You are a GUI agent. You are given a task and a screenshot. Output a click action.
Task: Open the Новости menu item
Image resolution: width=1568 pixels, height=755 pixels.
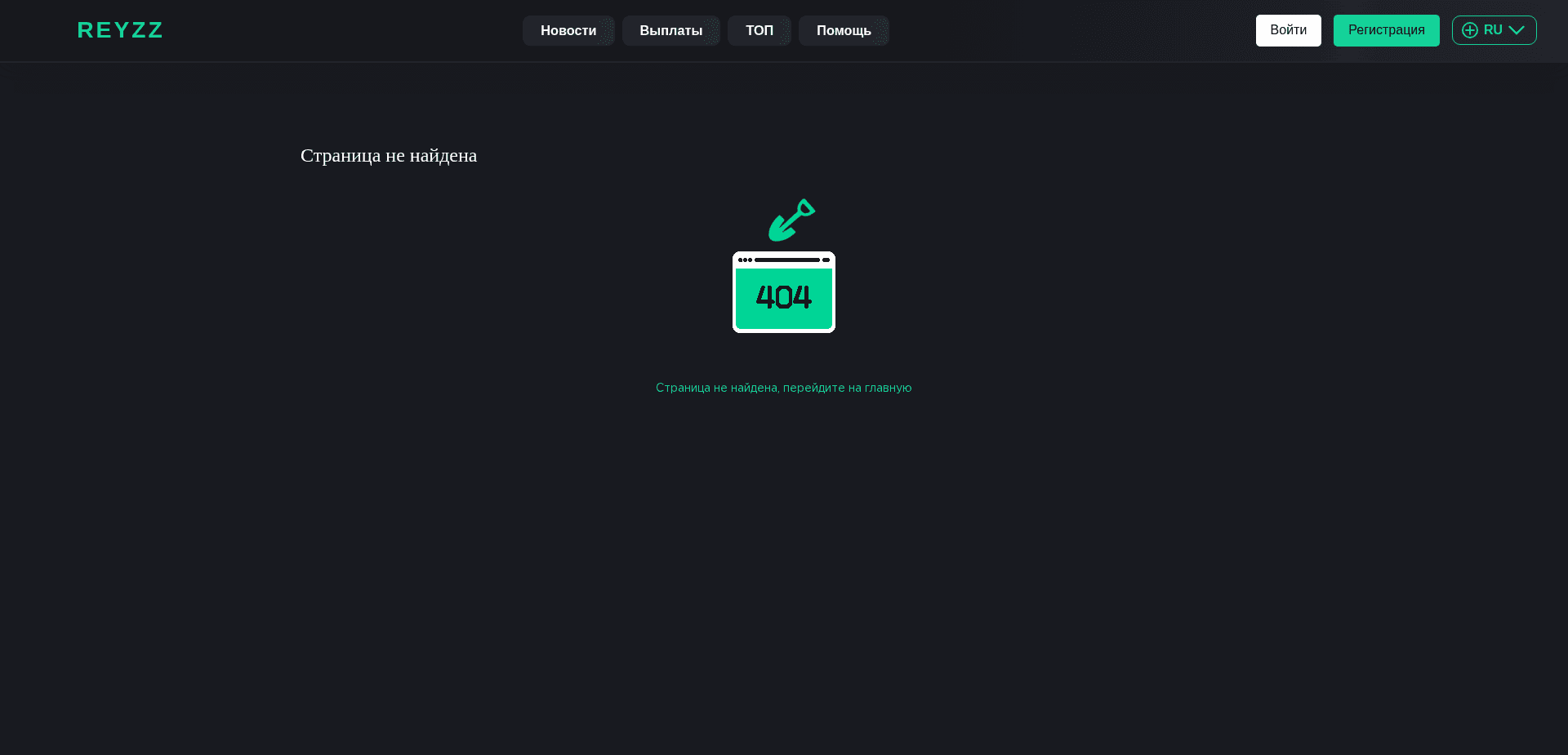click(x=568, y=30)
